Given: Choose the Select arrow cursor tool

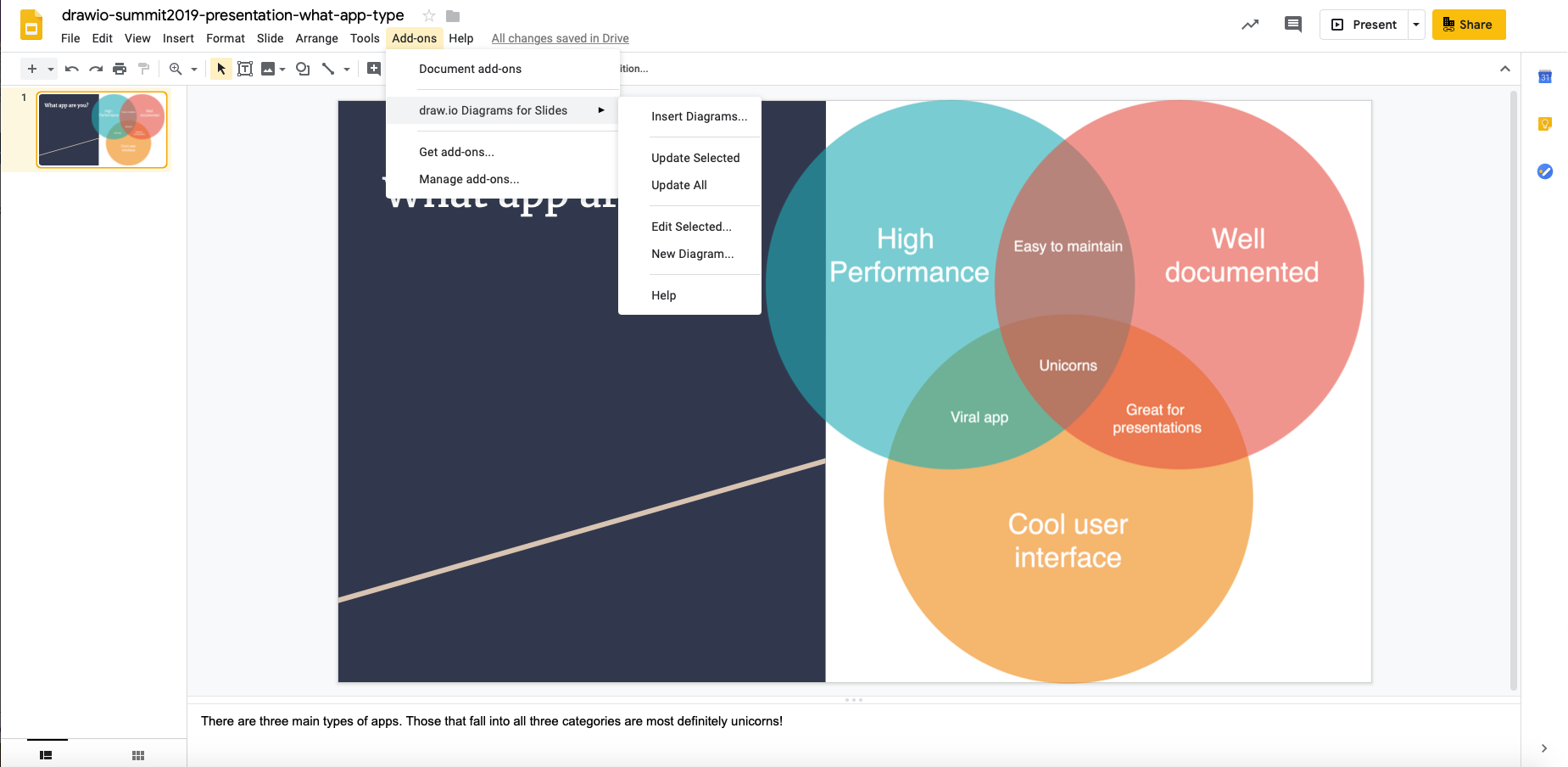Looking at the screenshot, I should coord(220,69).
